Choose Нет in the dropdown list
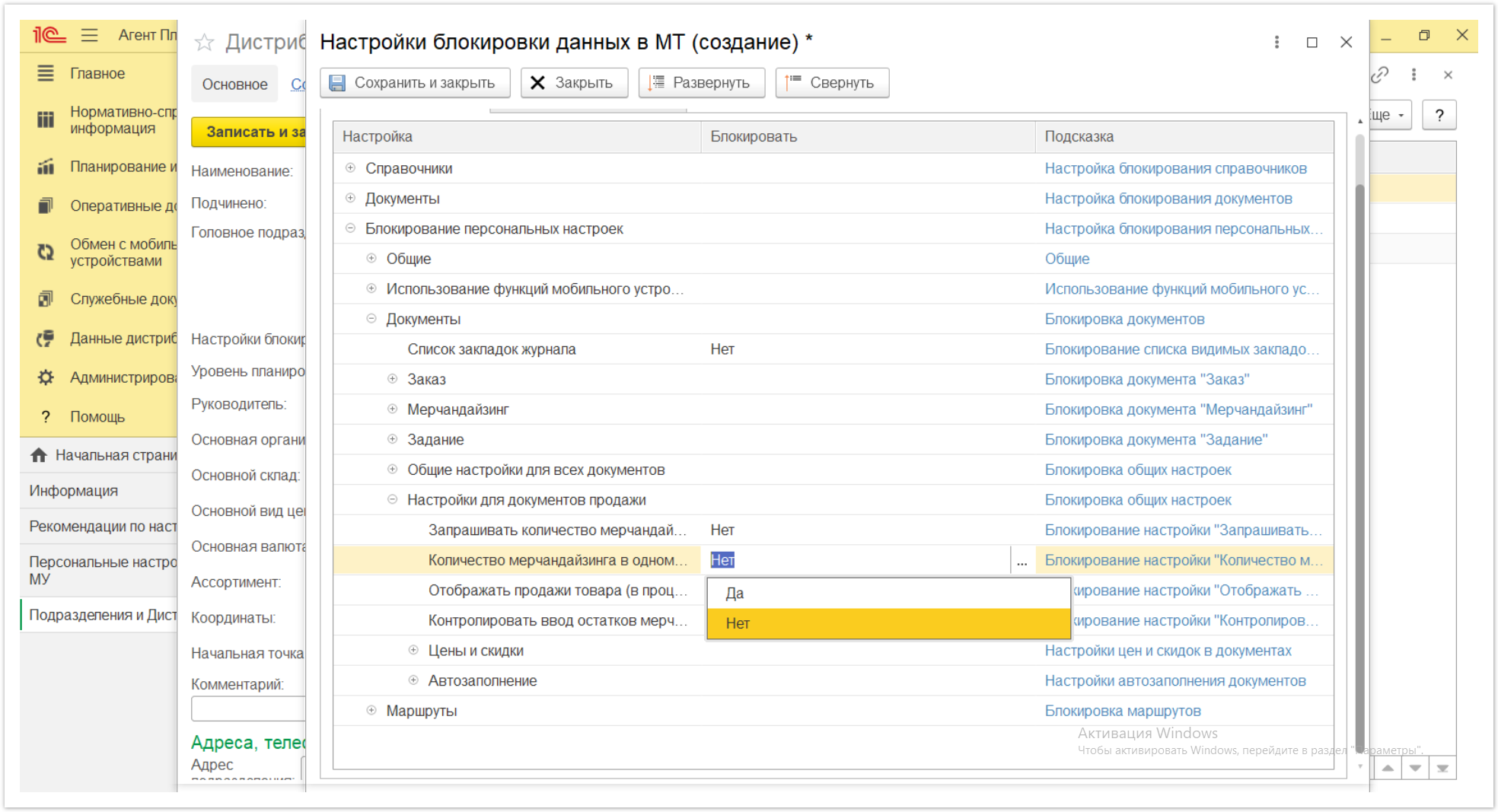Screen dimensions: 1498x812 pos(888,623)
